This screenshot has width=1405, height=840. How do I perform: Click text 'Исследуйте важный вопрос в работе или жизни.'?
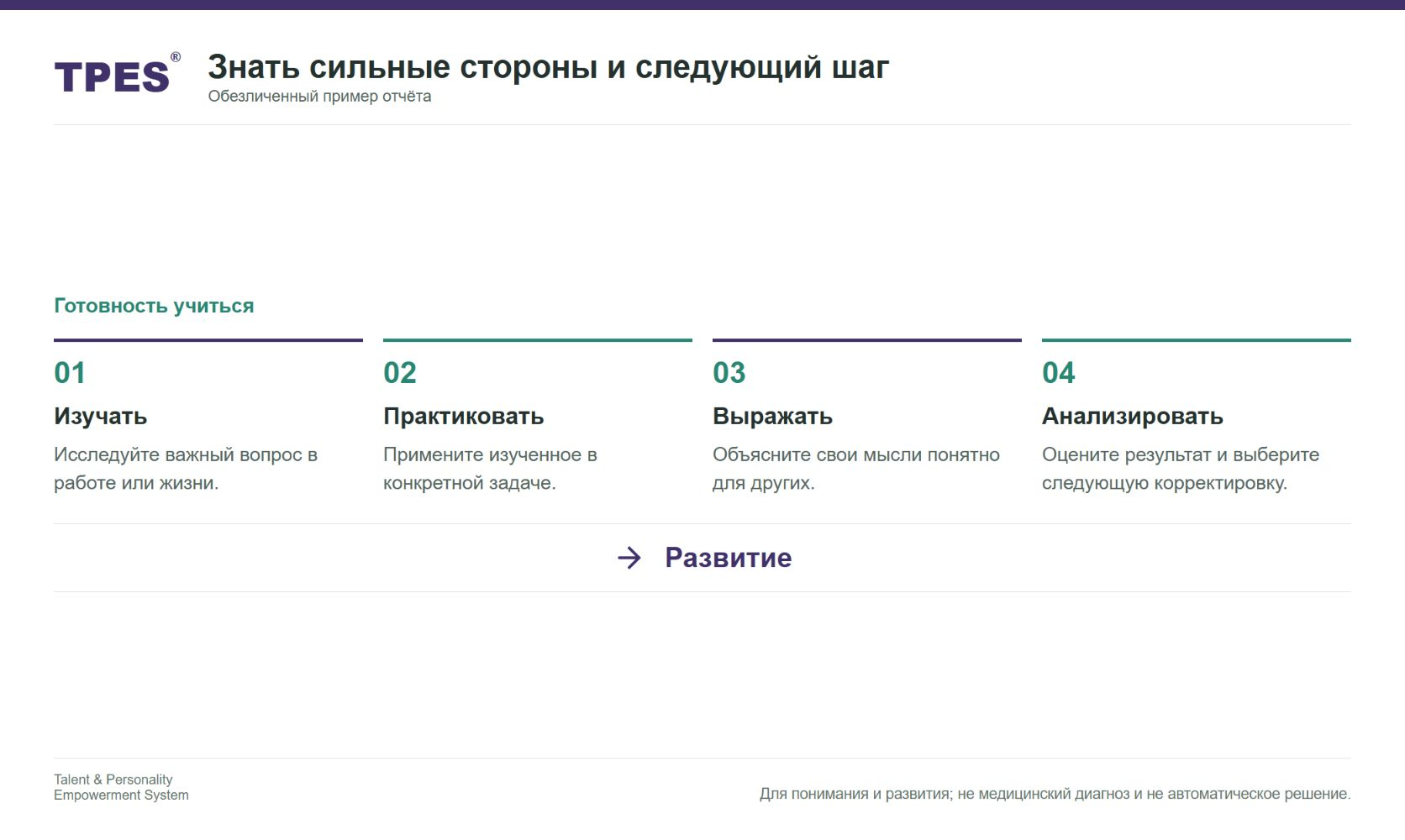[186, 469]
